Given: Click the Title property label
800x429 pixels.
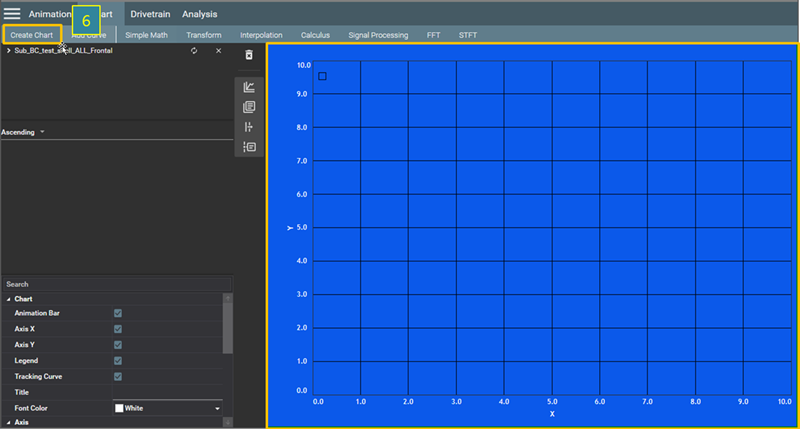Looking at the screenshot, I should click(21, 392).
